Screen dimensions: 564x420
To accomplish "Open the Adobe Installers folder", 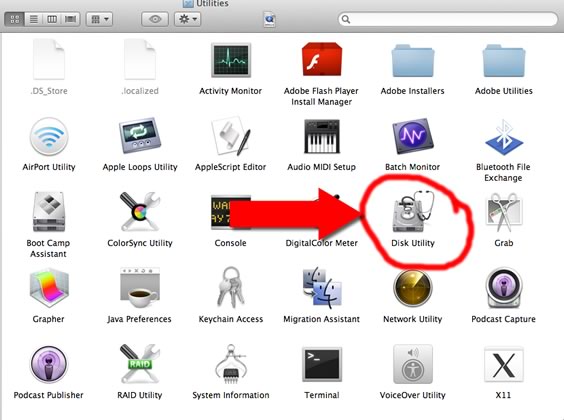I will click(413, 60).
